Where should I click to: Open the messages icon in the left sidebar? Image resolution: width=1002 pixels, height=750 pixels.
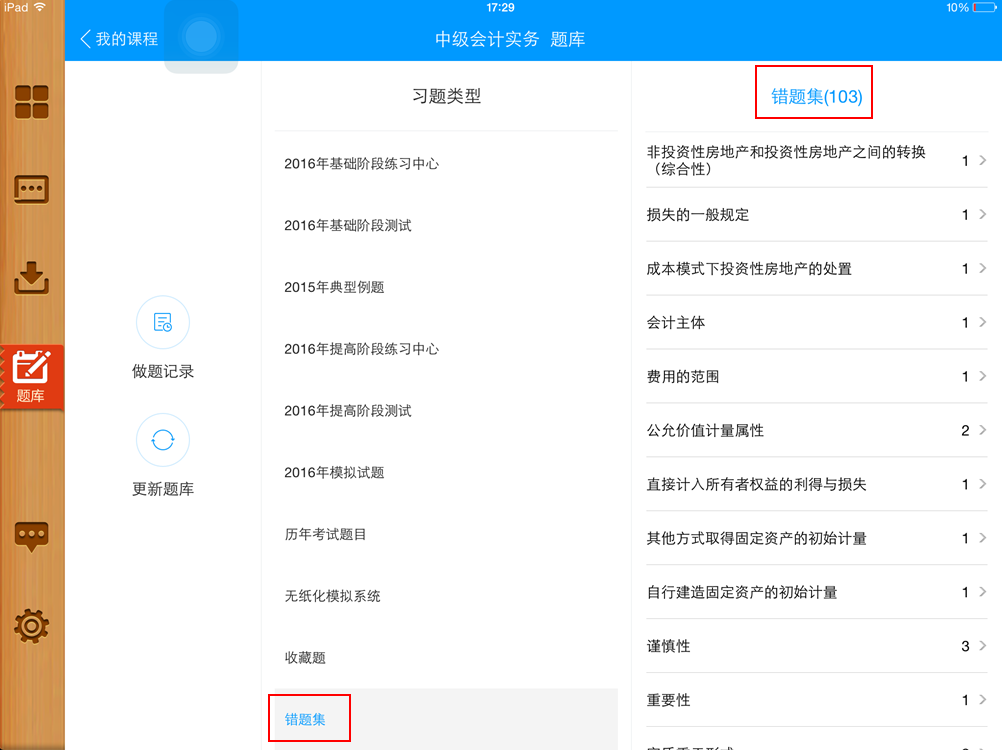(x=31, y=189)
